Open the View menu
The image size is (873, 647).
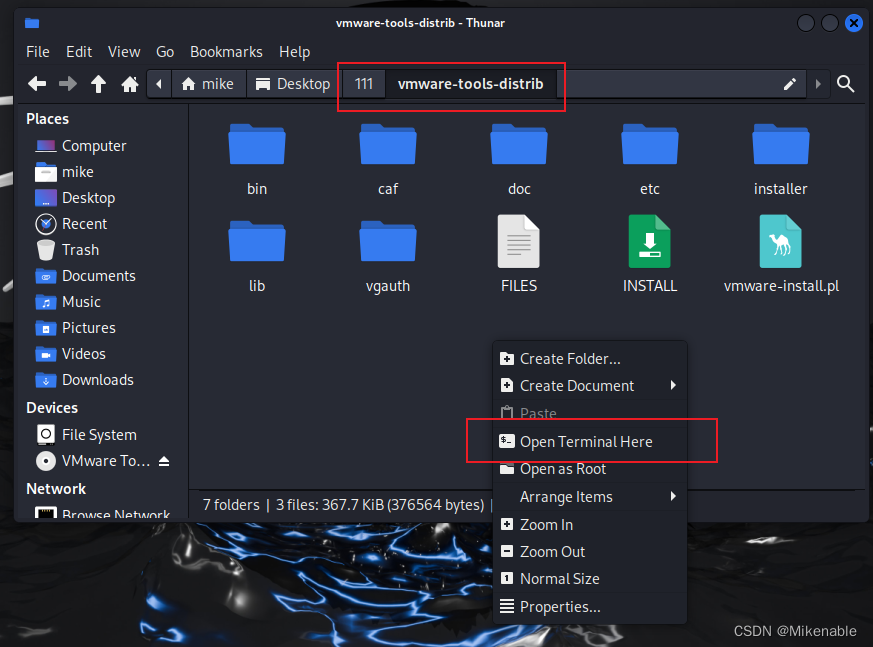click(x=124, y=52)
